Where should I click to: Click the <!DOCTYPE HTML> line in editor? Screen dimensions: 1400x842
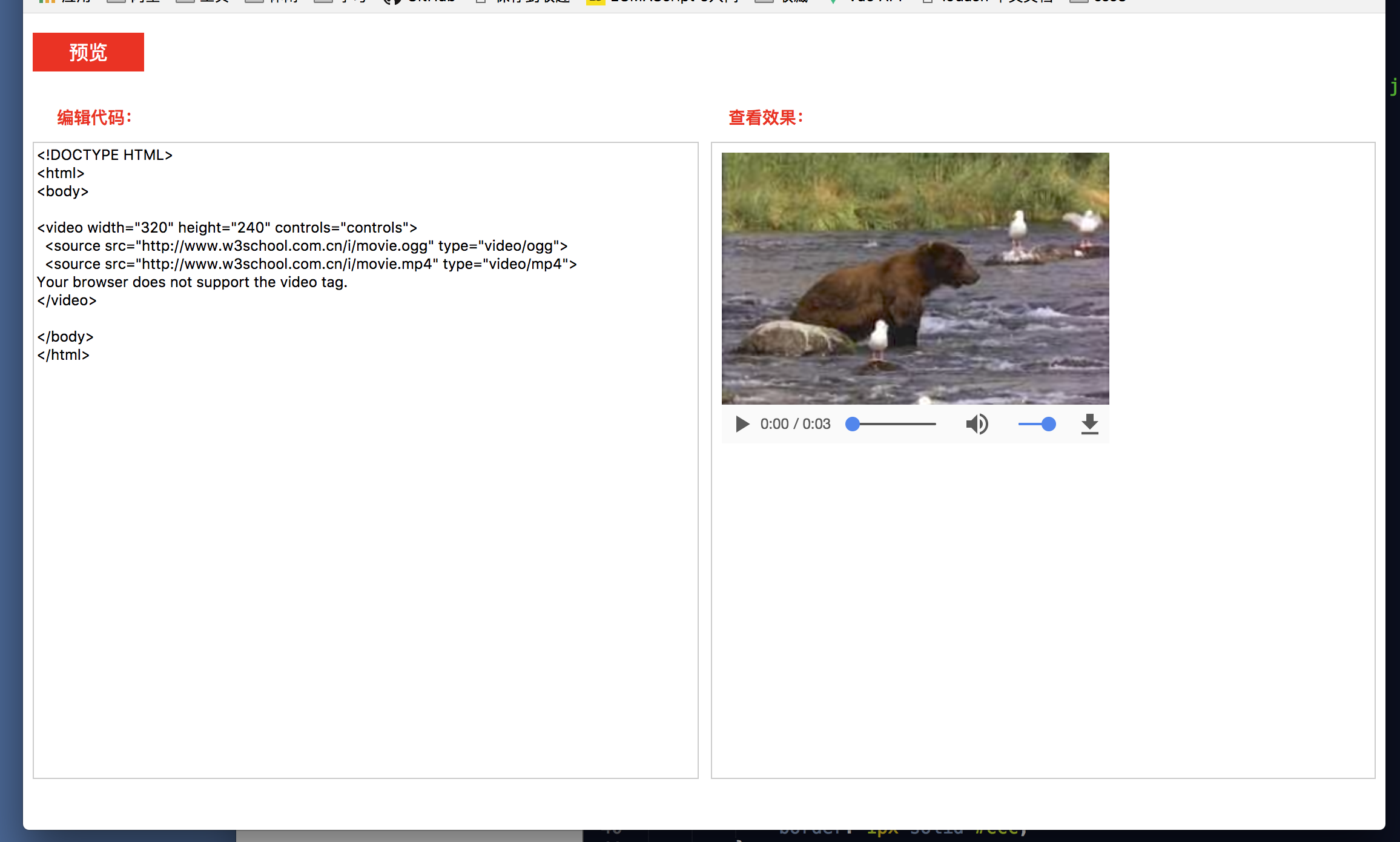click(105, 155)
